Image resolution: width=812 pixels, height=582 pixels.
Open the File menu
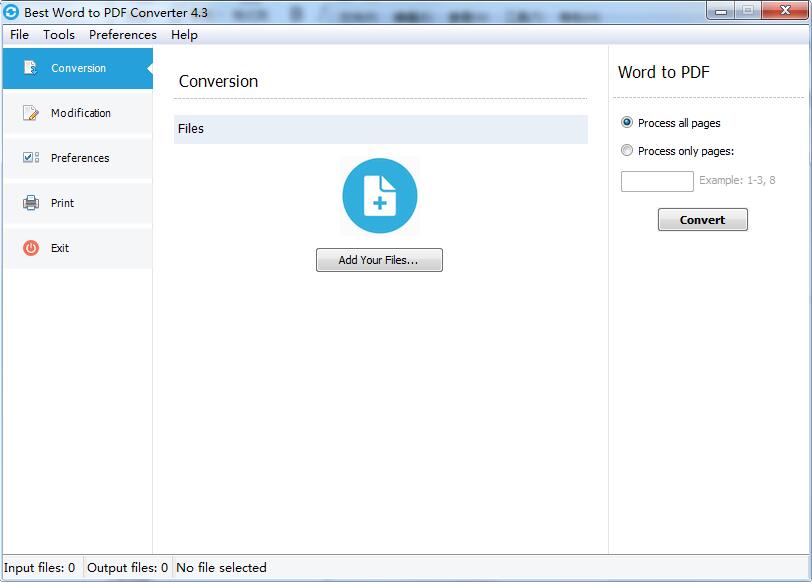(19, 35)
